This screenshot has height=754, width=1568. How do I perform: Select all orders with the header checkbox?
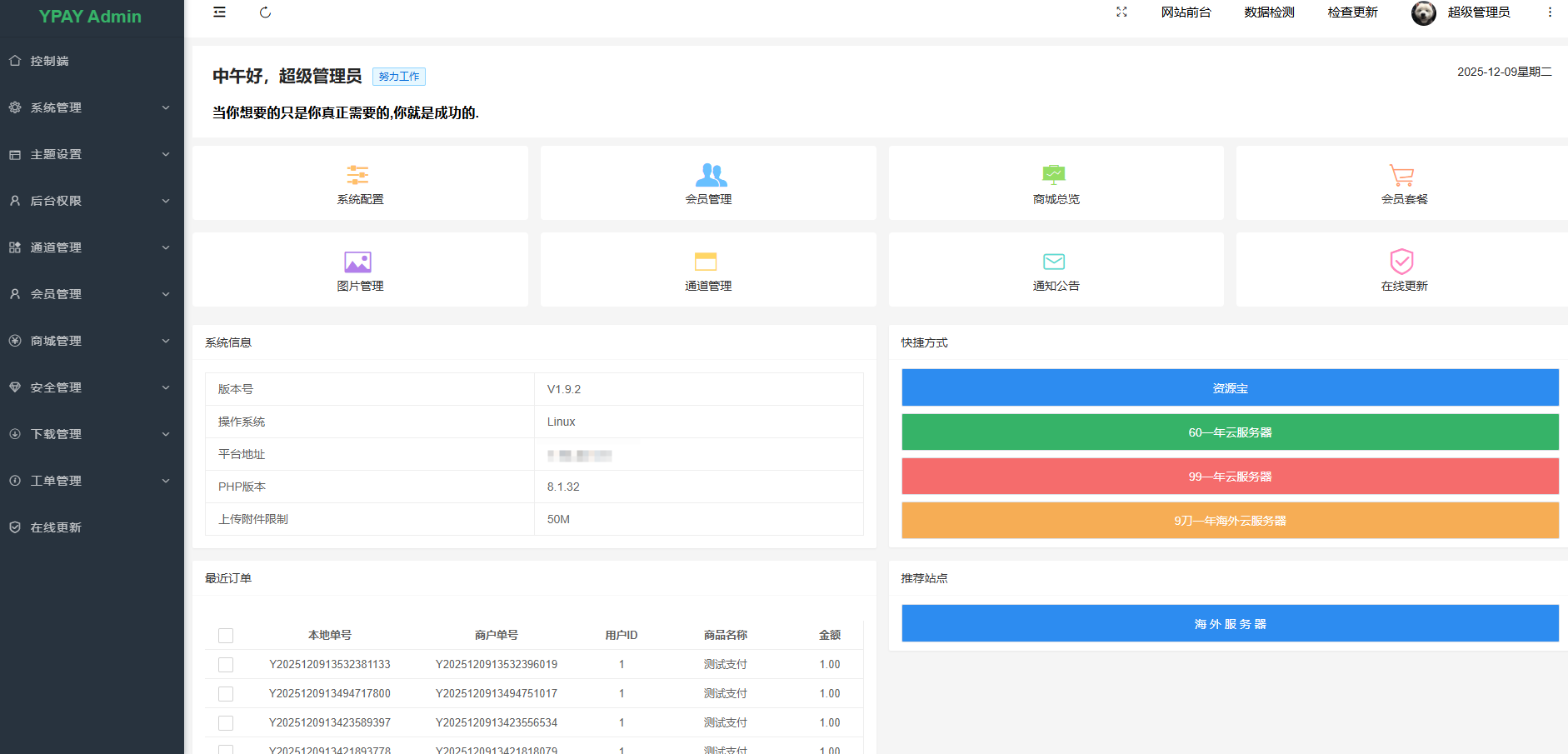(x=226, y=635)
